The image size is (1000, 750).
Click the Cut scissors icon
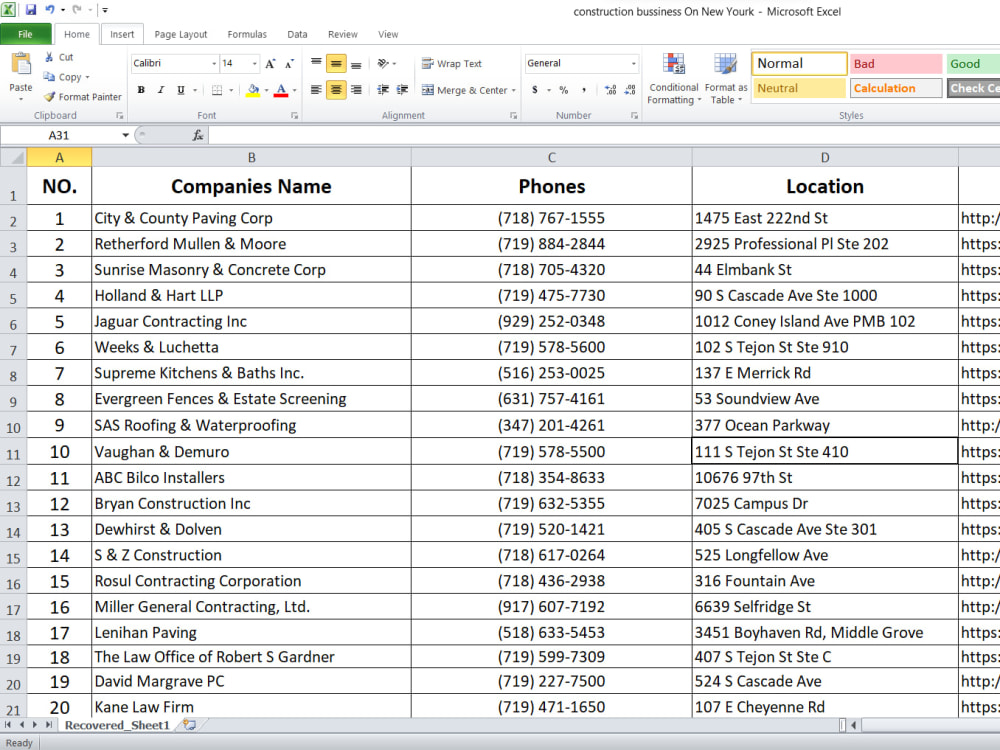(49, 57)
